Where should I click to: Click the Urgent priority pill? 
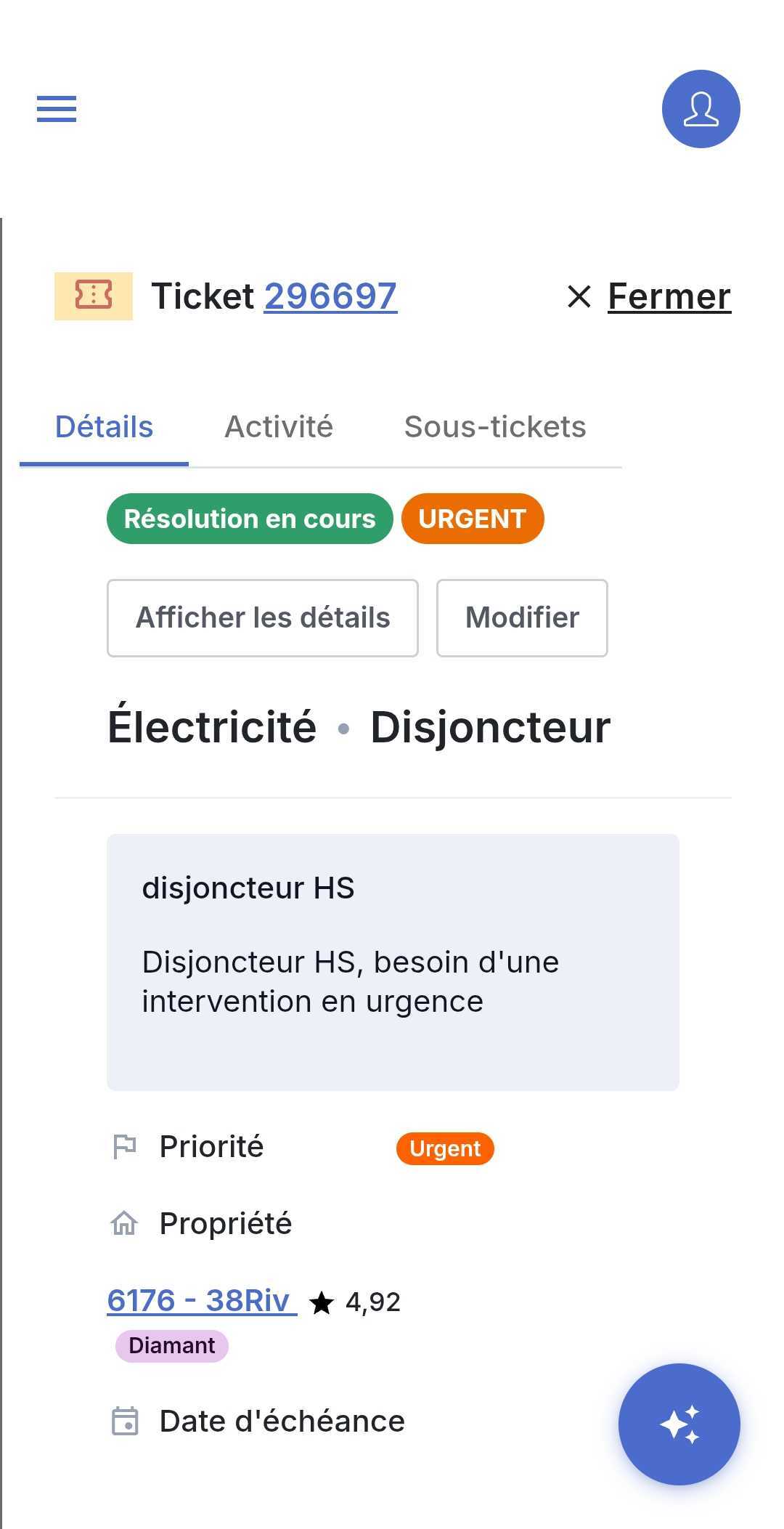click(445, 1148)
